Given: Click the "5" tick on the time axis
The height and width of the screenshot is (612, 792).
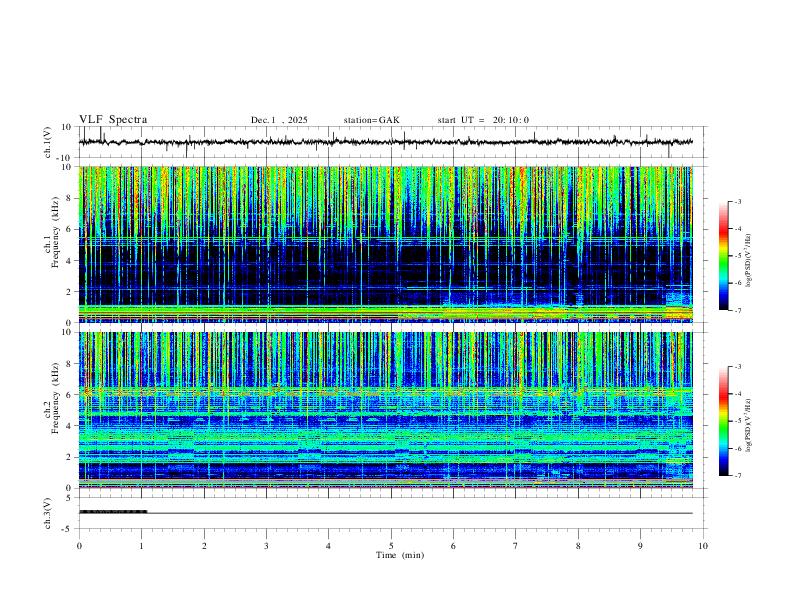Looking at the screenshot, I should click(x=391, y=546).
